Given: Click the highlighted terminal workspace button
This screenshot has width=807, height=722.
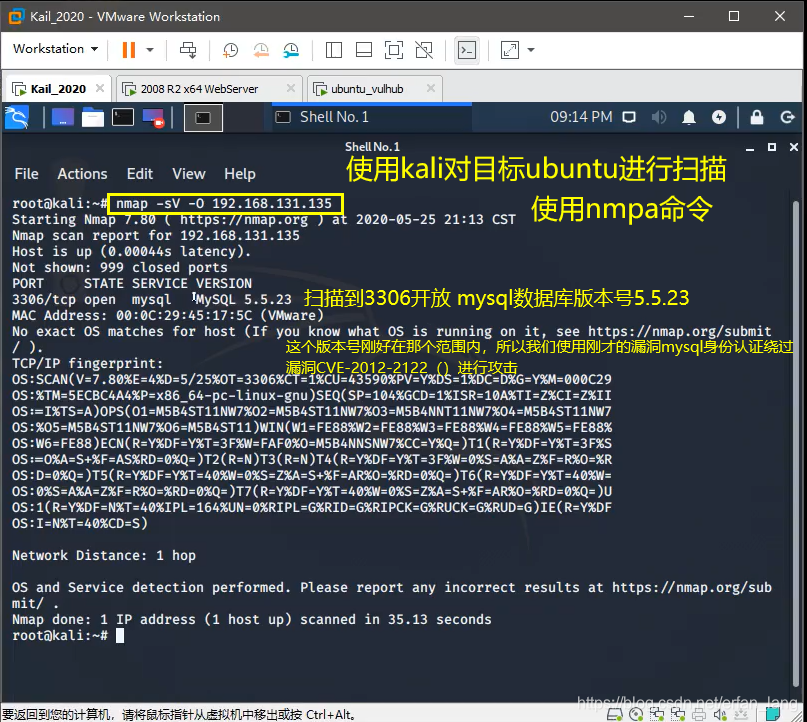Looking at the screenshot, I should click(203, 118).
